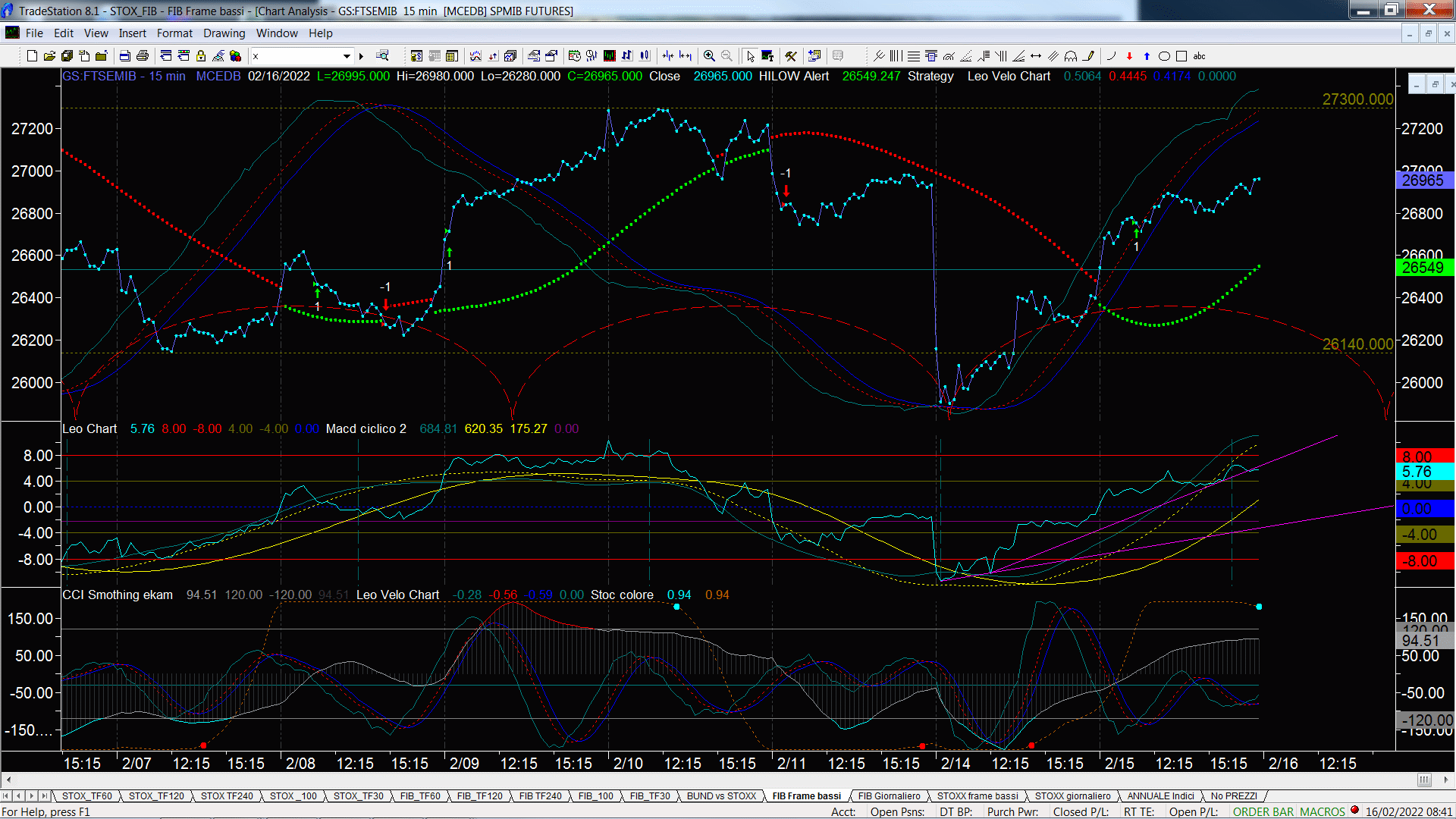Open the View menu

click(x=96, y=33)
